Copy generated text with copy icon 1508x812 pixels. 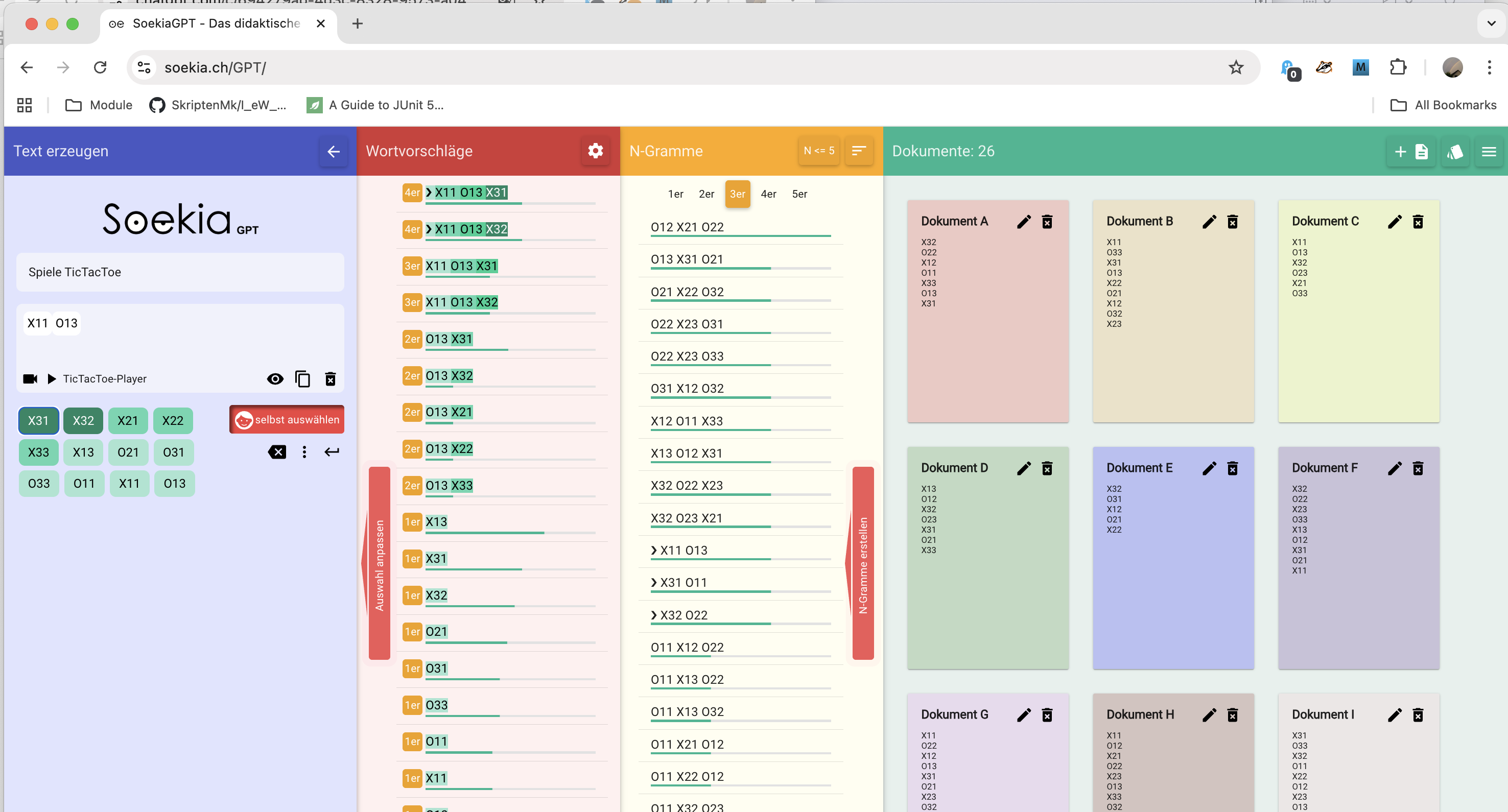point(302,379)
